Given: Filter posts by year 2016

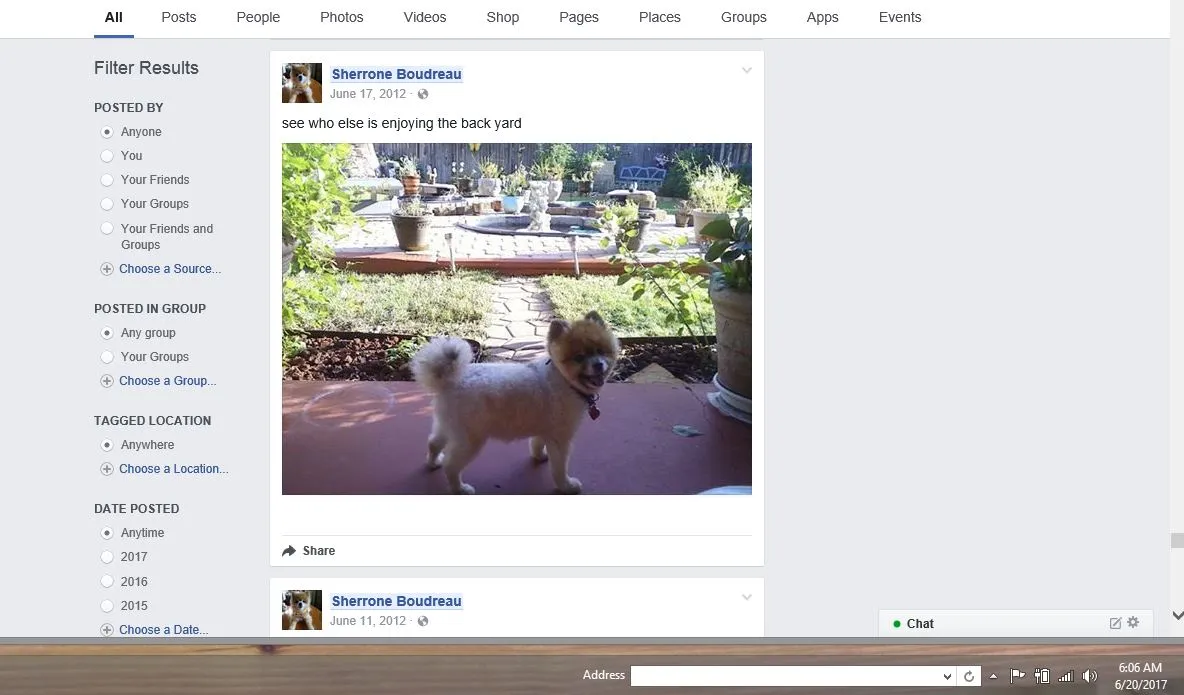Looking at the screenshot, I should coord(107,582).
